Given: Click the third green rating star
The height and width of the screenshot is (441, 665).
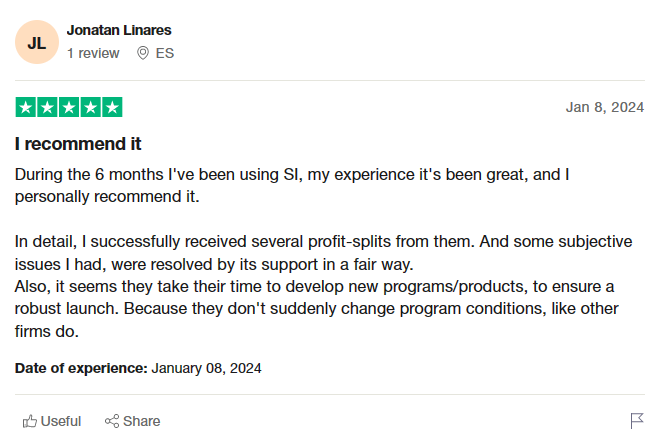Looking at the screenshot, I should click(69, 107).
